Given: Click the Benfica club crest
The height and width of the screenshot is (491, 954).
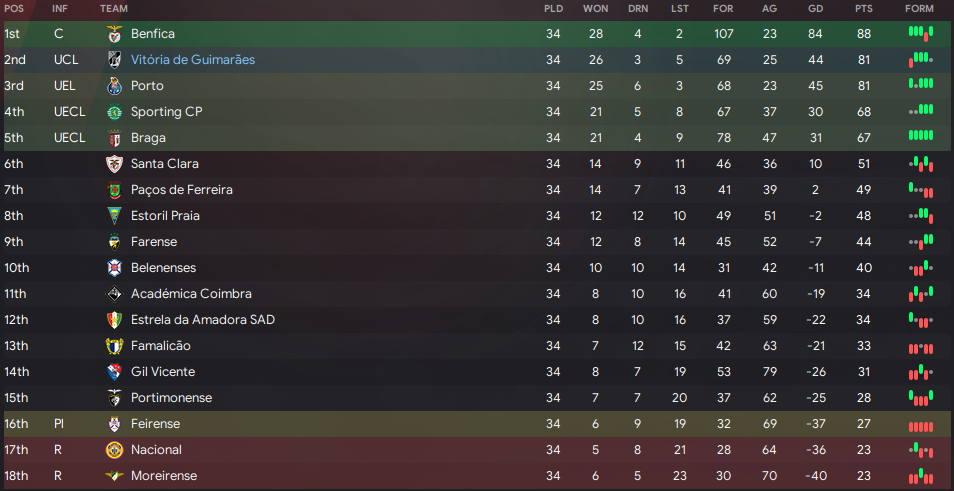Looking at the screenshot, I should 114,34.
